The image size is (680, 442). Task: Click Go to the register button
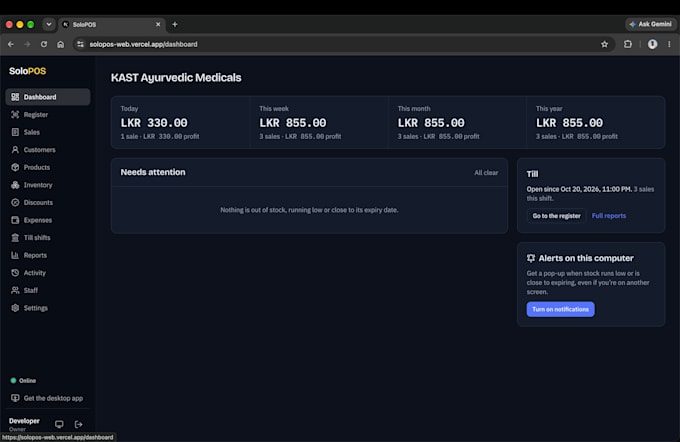coord(556,216)
